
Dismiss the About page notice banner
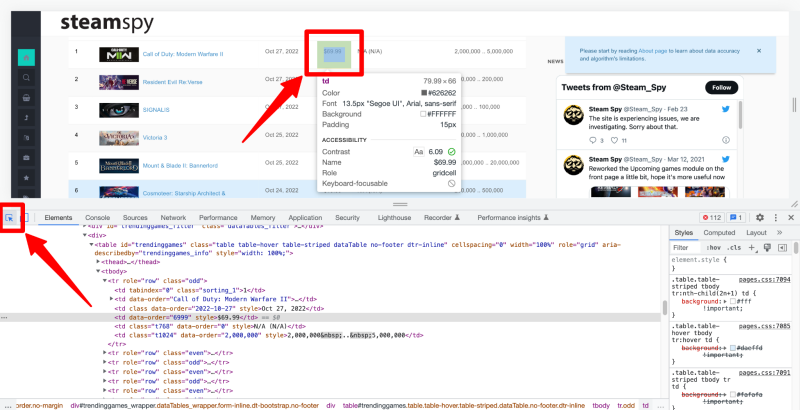tap(759, 51)
